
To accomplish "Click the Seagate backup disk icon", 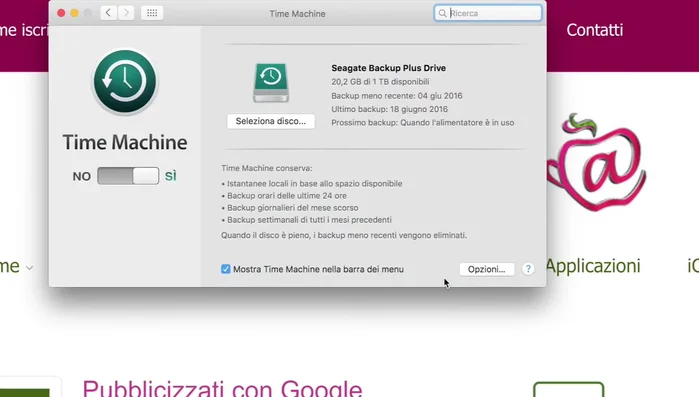I will click(x=271, y=82).
